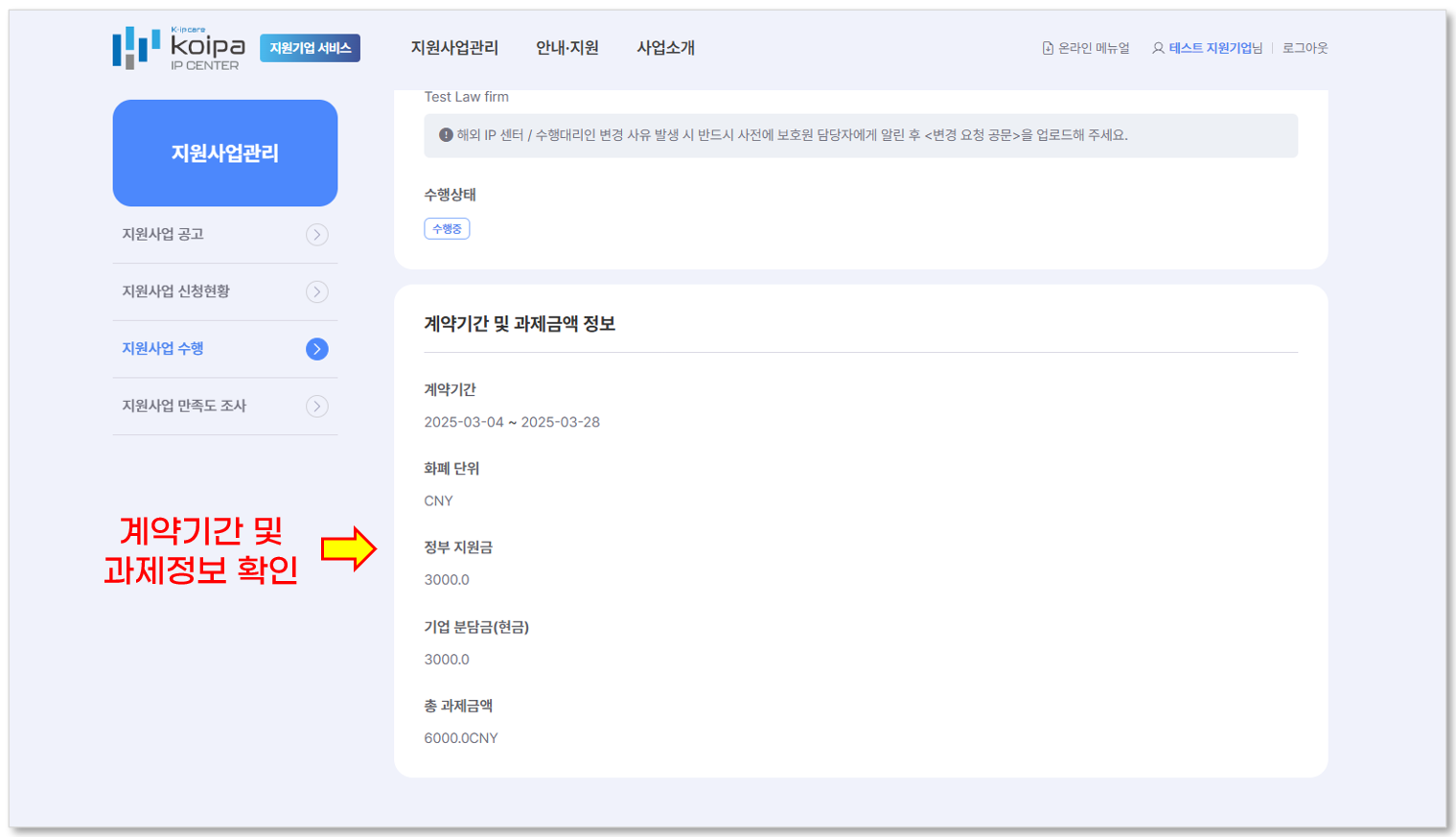Click the online manual document icon
The width and height of the screenshot is (1456, 837).
tap(1048, 48)
